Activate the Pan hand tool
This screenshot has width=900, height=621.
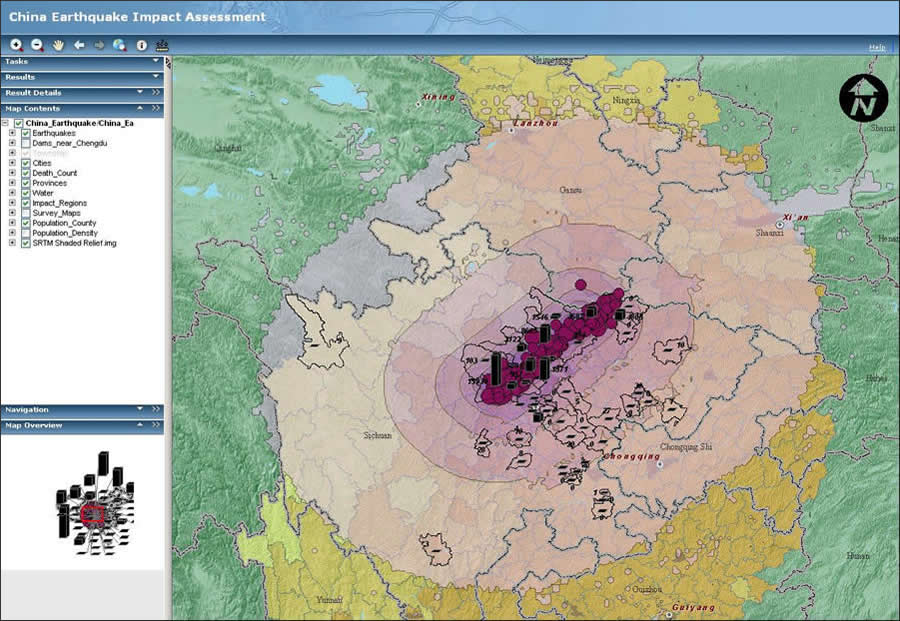pyautogui.click(x=59, y=45)
